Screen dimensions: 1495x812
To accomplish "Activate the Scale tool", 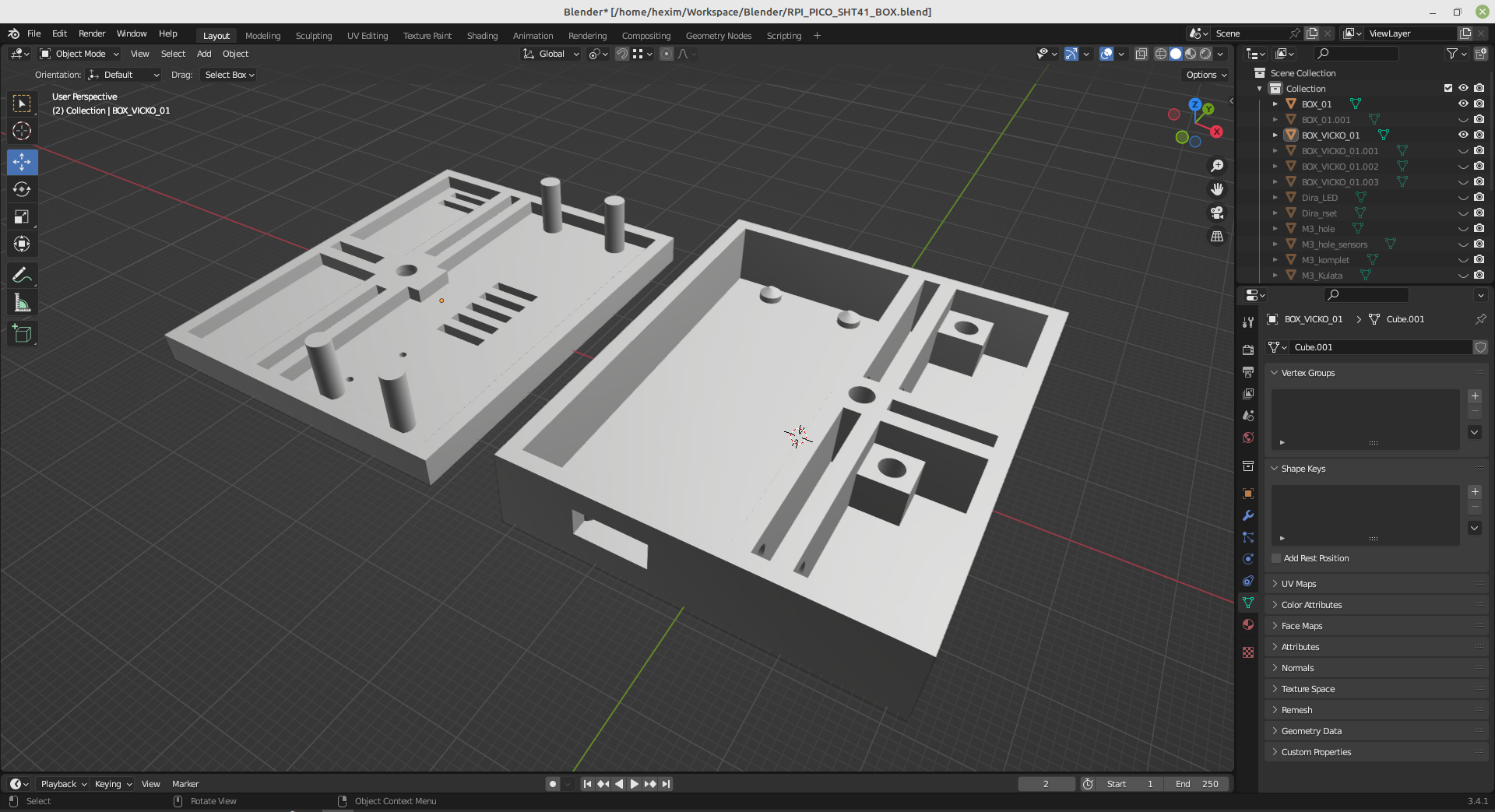I will [x=22, y=216].
